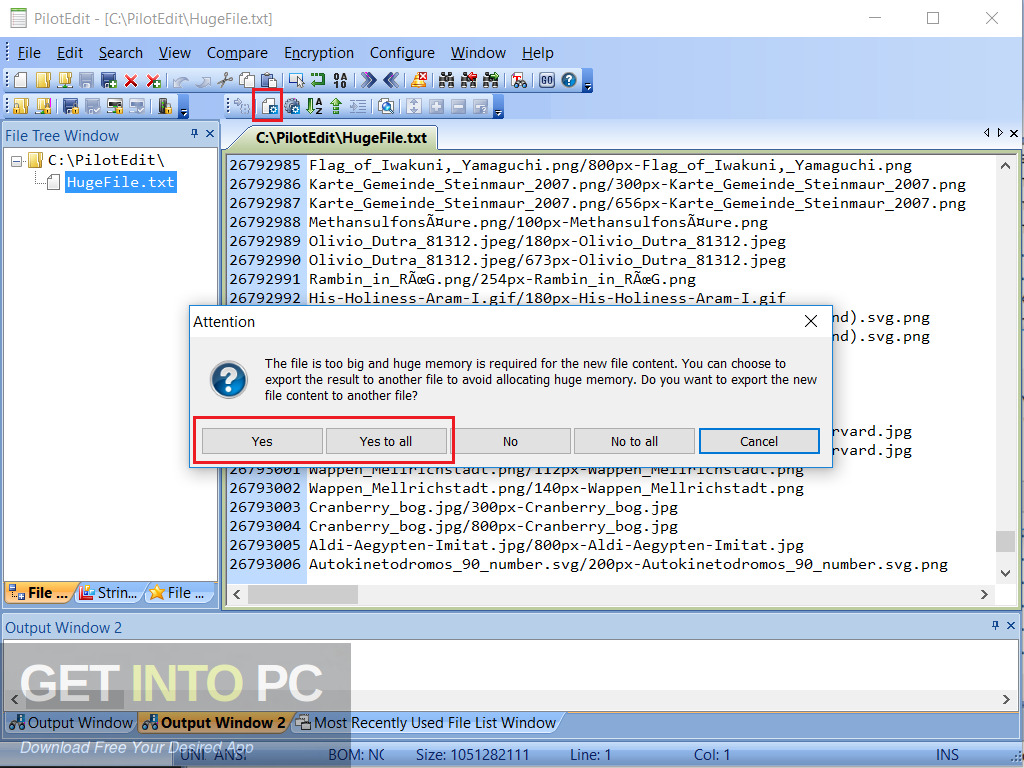Open Find with binoculars icon
Screen dimensions: 1024x768
[447, 80]
